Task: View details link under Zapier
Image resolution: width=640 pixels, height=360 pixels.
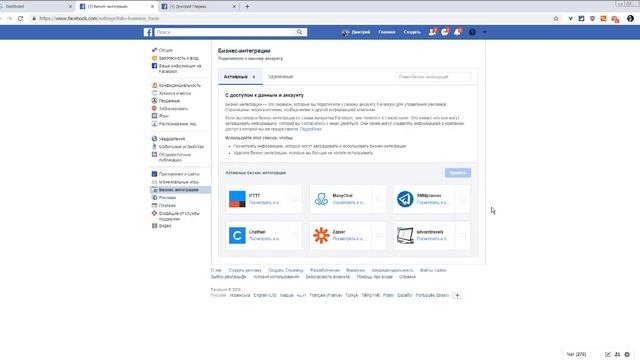Action: tap(349, 239)
